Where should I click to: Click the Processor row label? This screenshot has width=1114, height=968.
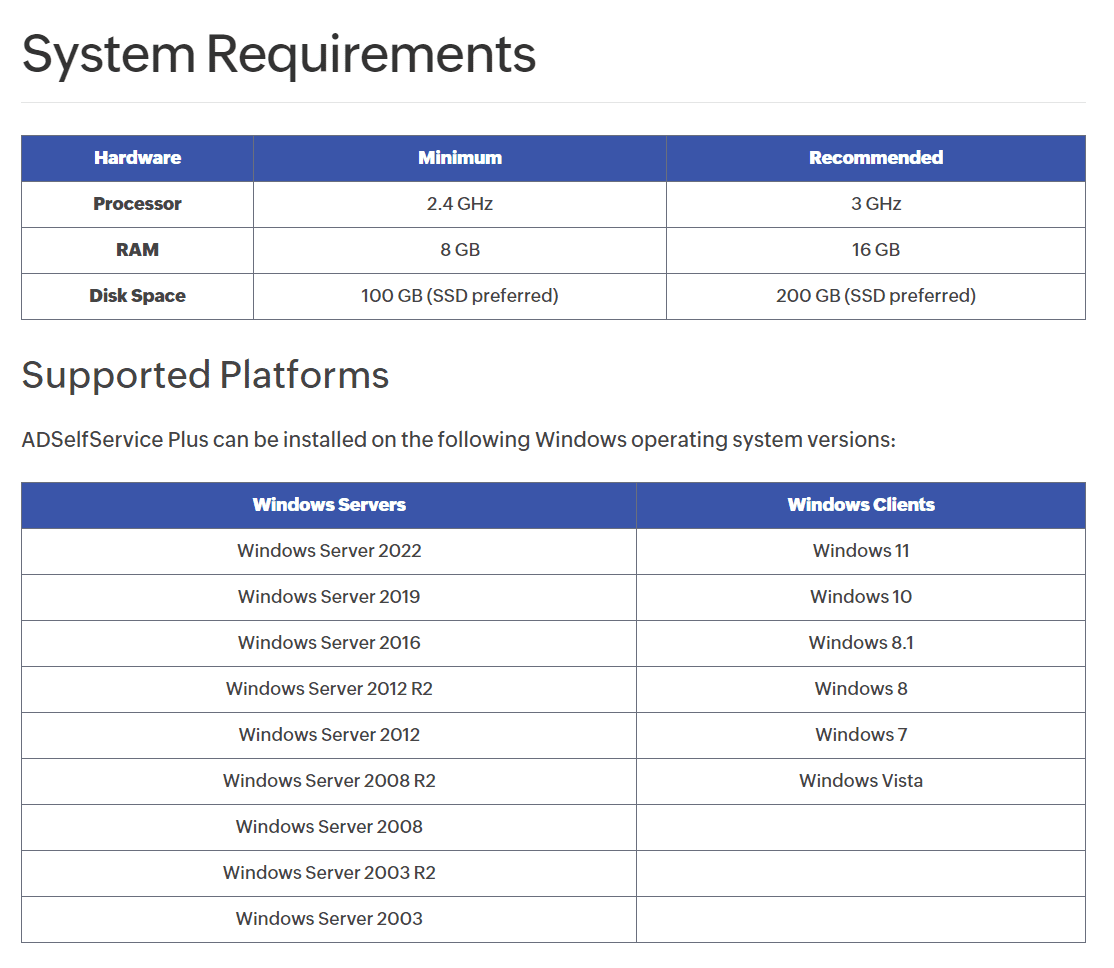[x=137, y=204]
